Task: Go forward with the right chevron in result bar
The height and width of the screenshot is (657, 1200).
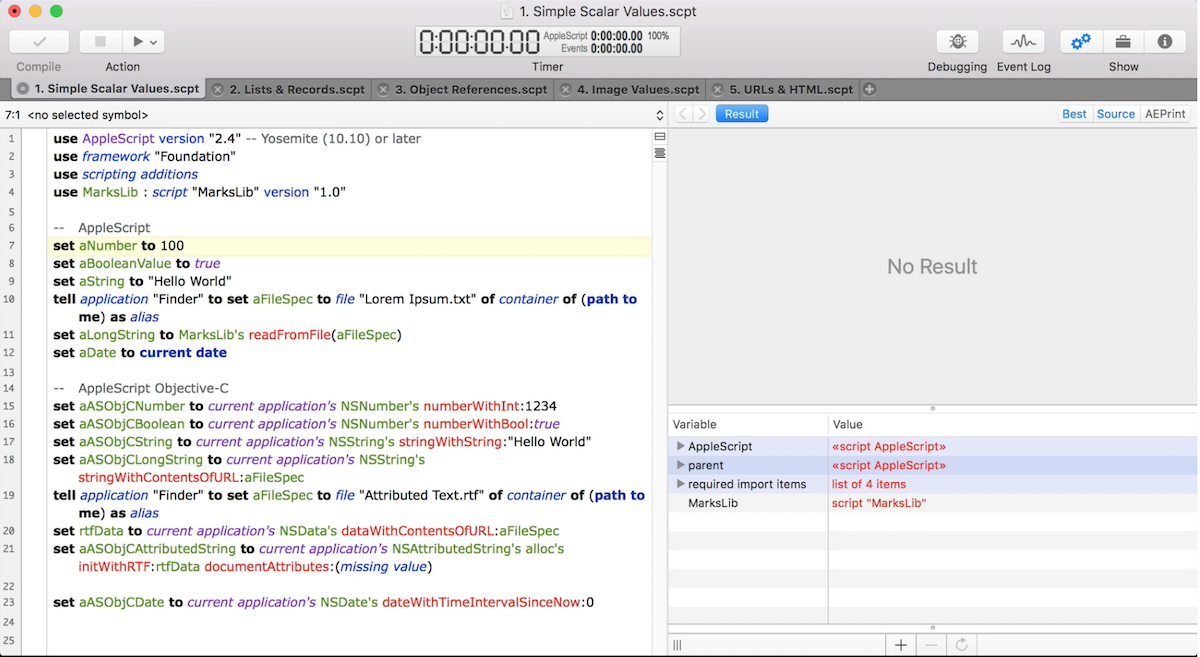Action: point(701,114)
